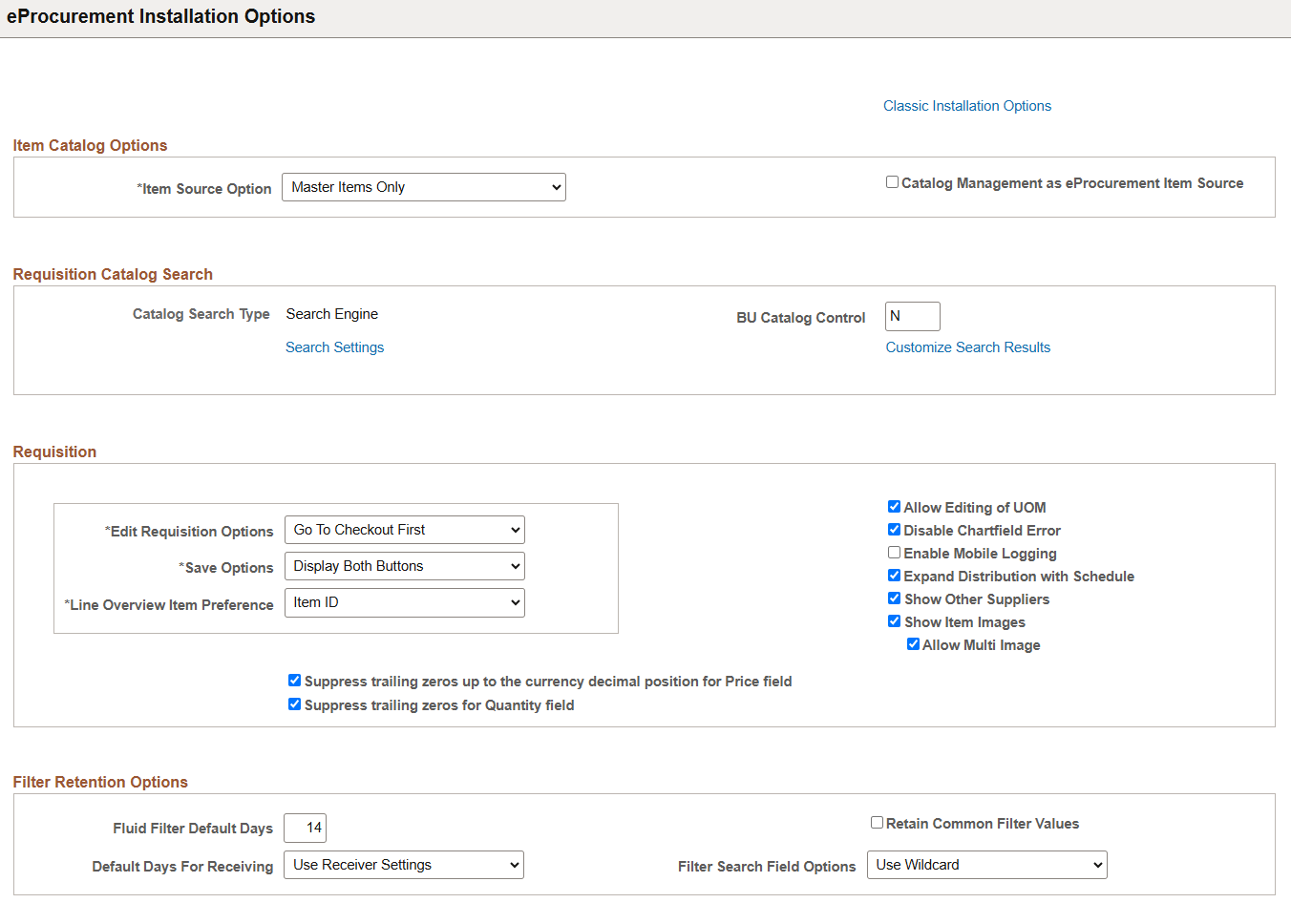Click the Catalog Search Type label

coord(201,314)
